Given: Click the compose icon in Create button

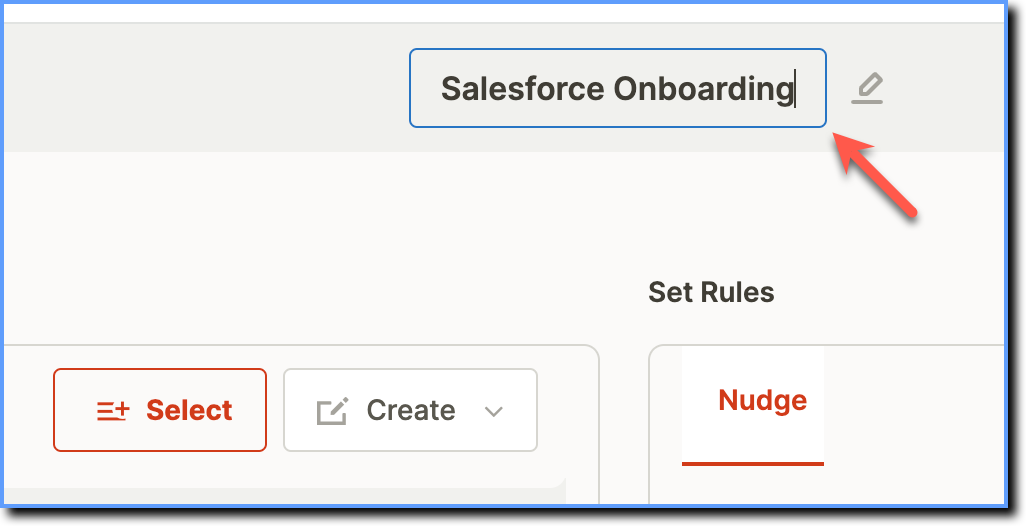Looking at the screenshot, I should pos(333,411).
